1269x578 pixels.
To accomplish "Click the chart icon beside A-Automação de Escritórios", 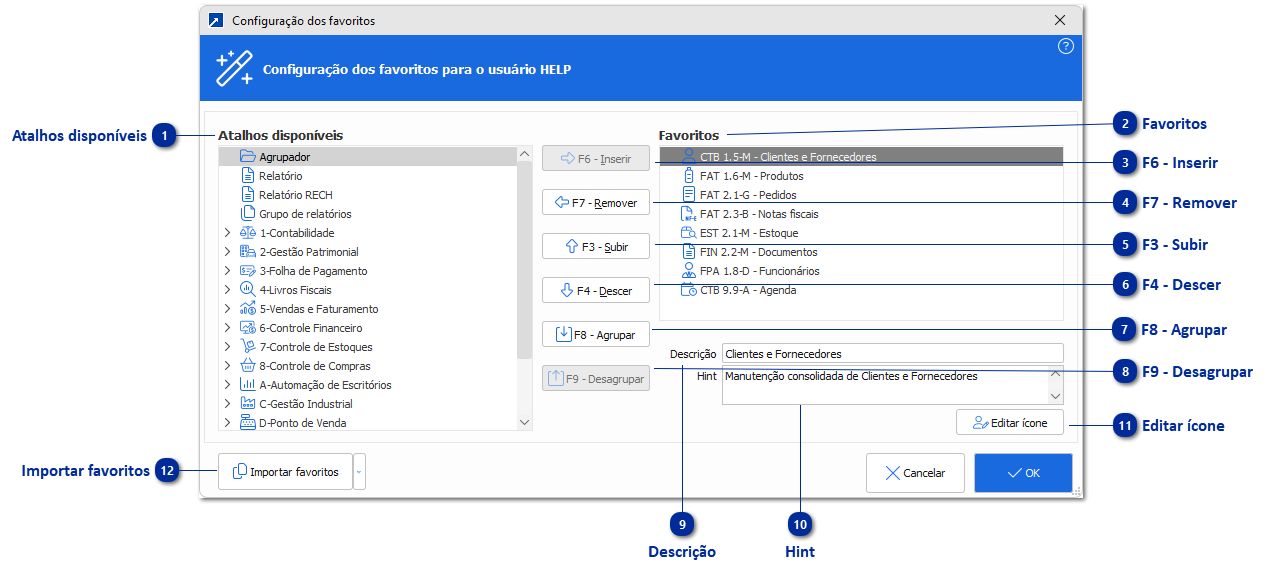I will point(250,384).
